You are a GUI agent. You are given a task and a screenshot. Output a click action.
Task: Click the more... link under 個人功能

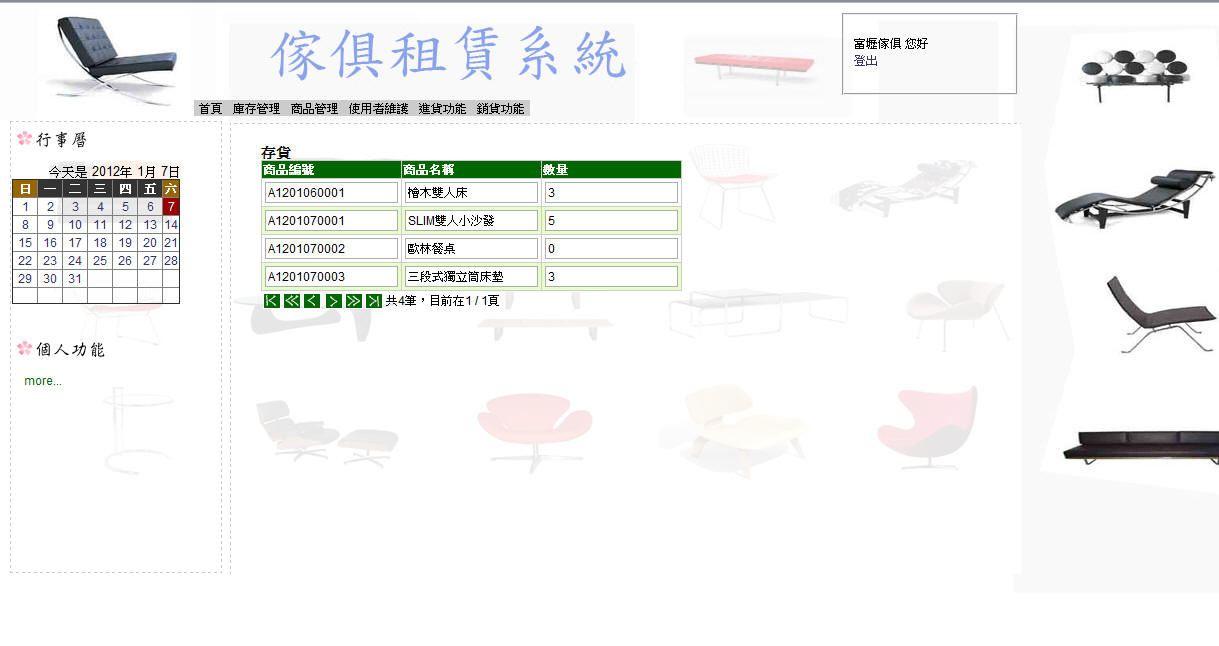click(x=43, y=381)
